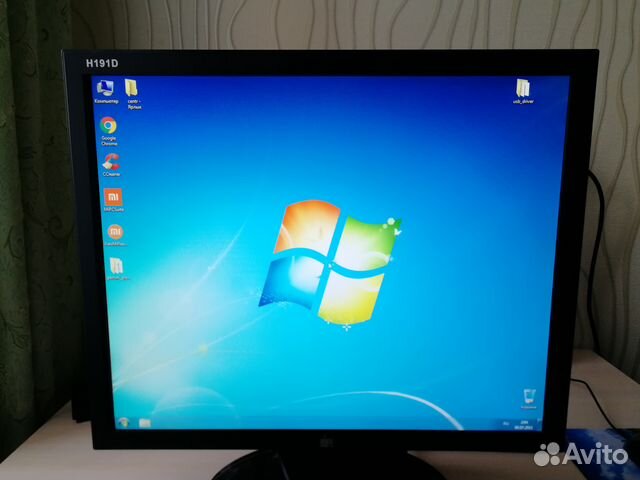640x480 pixels.
Task: Open the usb_driver folder
Action: (523, 91)
